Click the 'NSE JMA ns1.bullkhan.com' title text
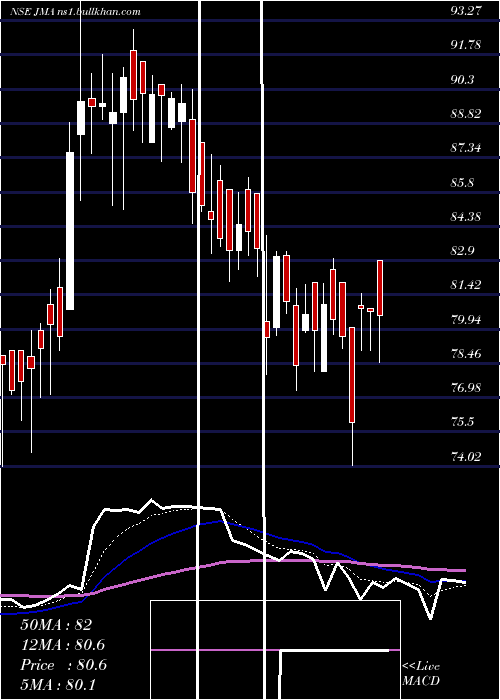Screen dimensions: 500x700 coord(75,12)
